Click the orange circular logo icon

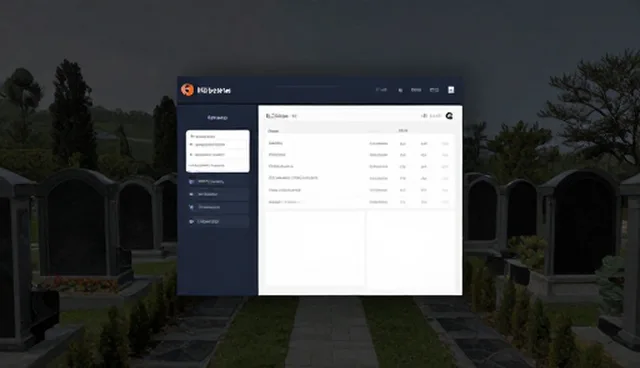coord(187,90)
